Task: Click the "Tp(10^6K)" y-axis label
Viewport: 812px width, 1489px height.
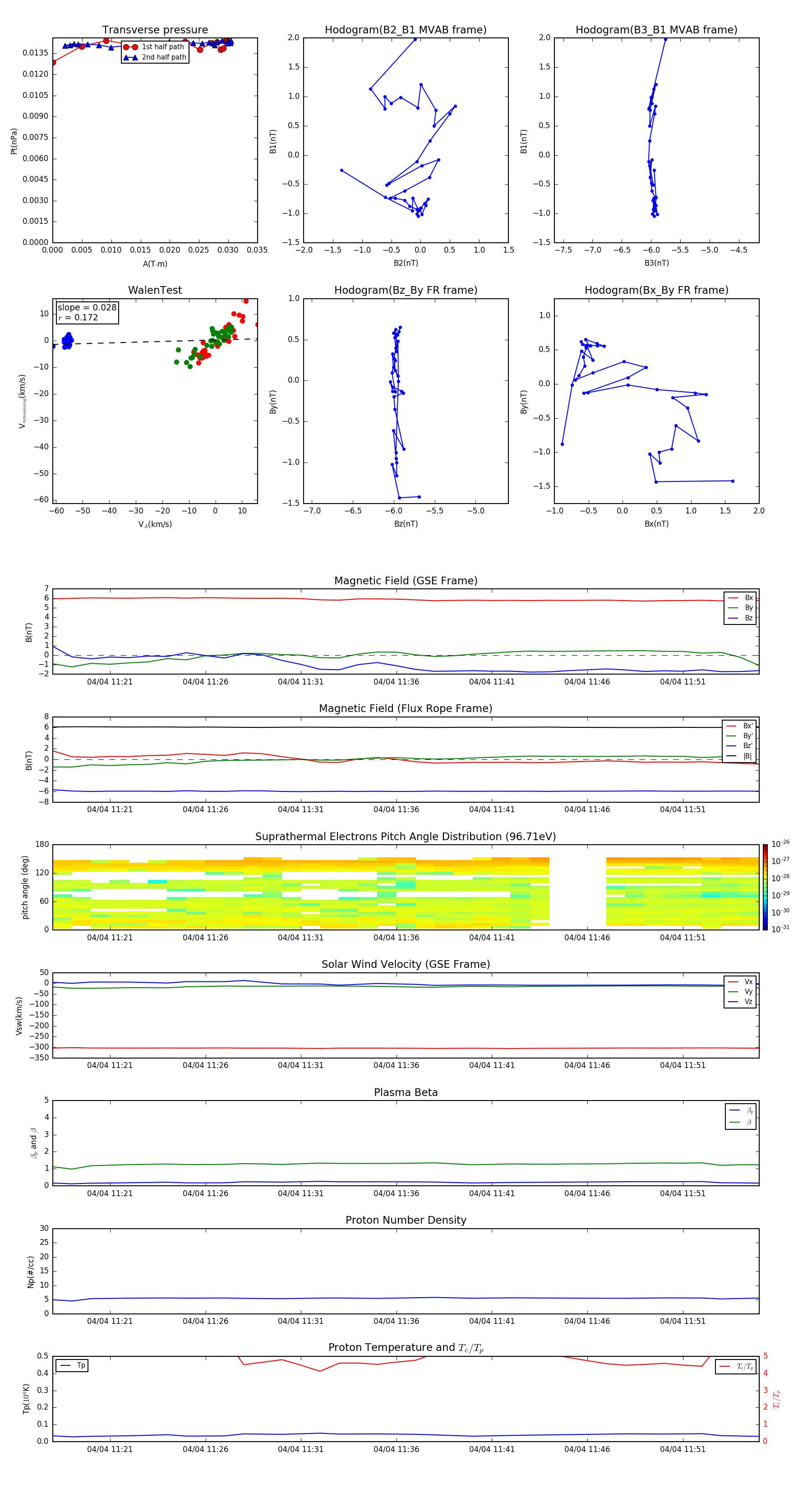Action: pos(26,1399)
